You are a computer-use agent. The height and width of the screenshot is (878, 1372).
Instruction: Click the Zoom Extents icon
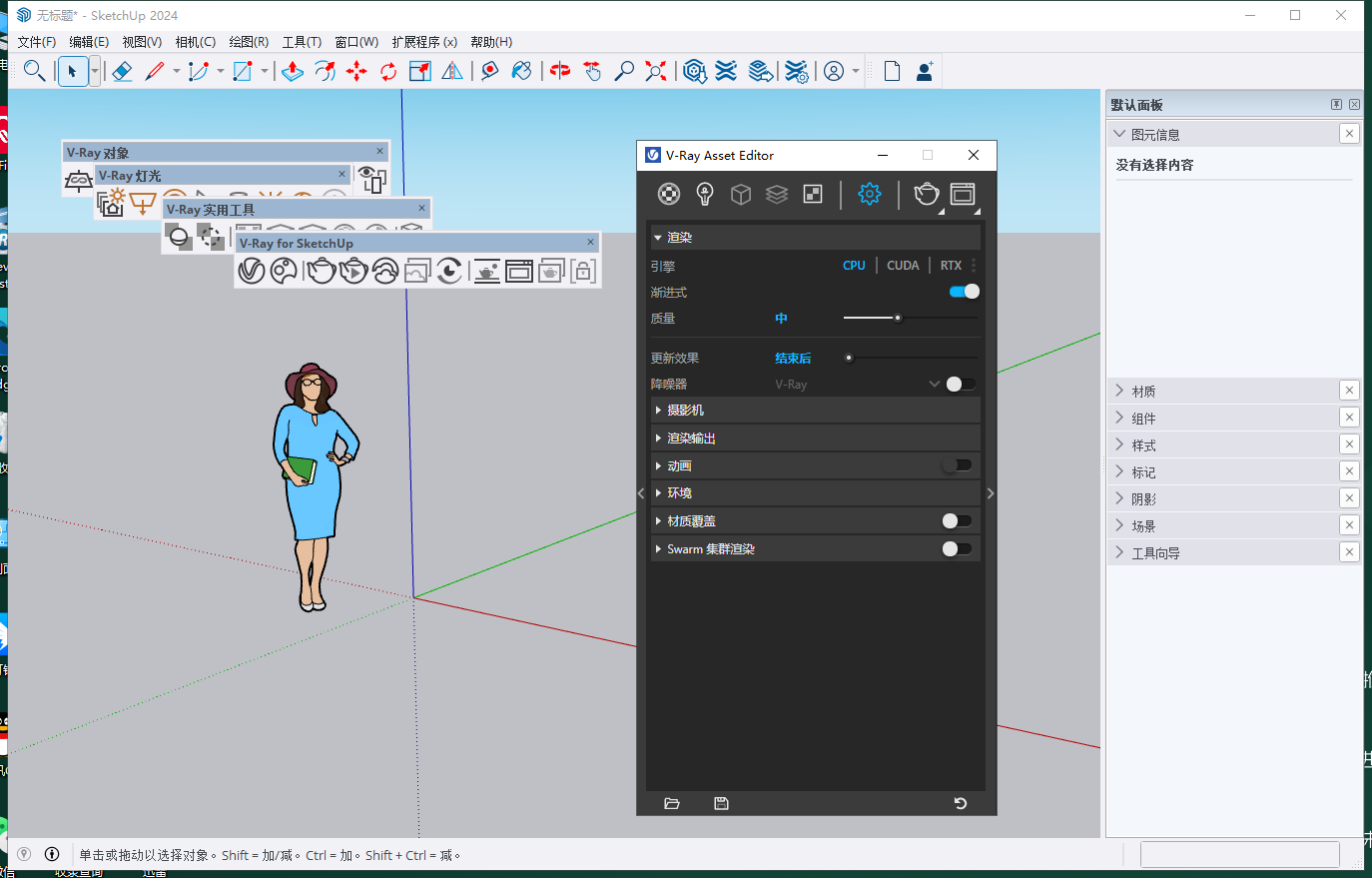656,71
